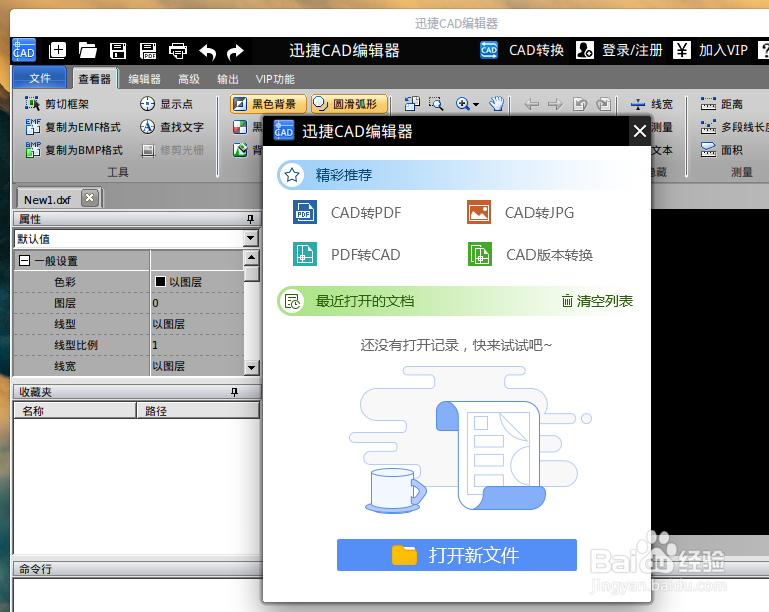Viewport: 769px width, 612px height.
Task: Toggle 黑色背景 button
Action: click(268, 104)
